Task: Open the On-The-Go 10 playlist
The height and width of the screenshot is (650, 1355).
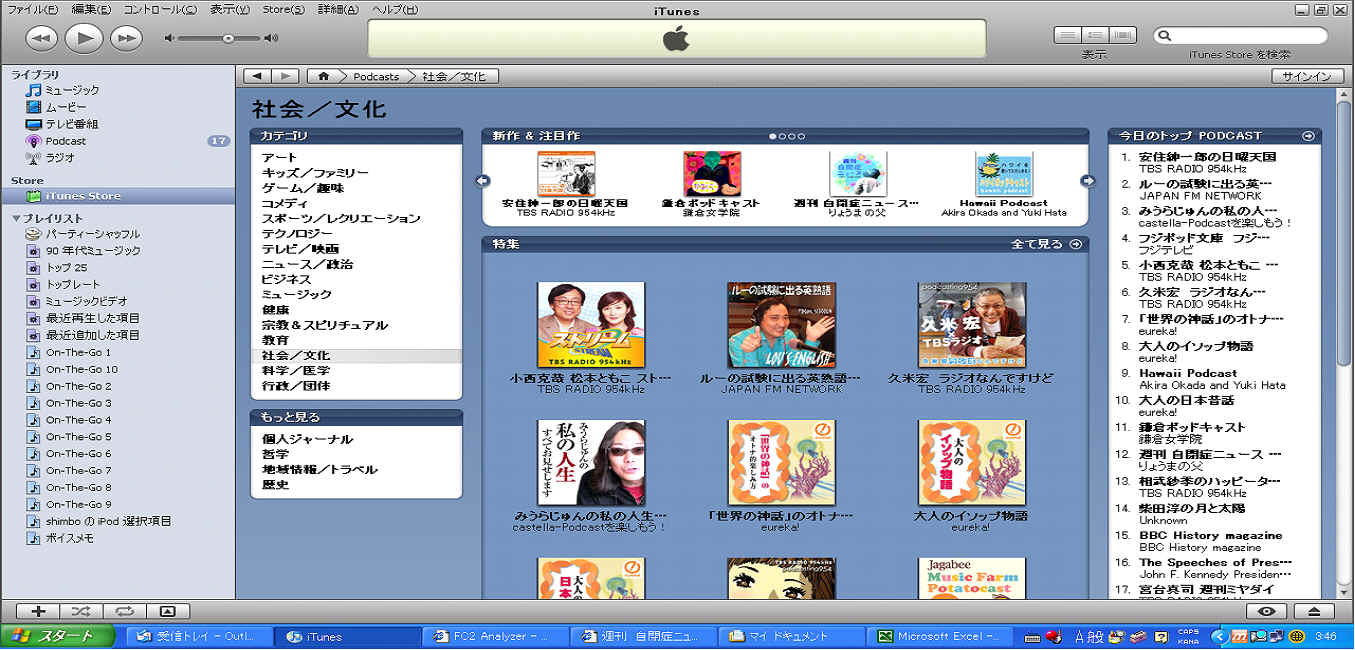Action: (x=72, y=370)
